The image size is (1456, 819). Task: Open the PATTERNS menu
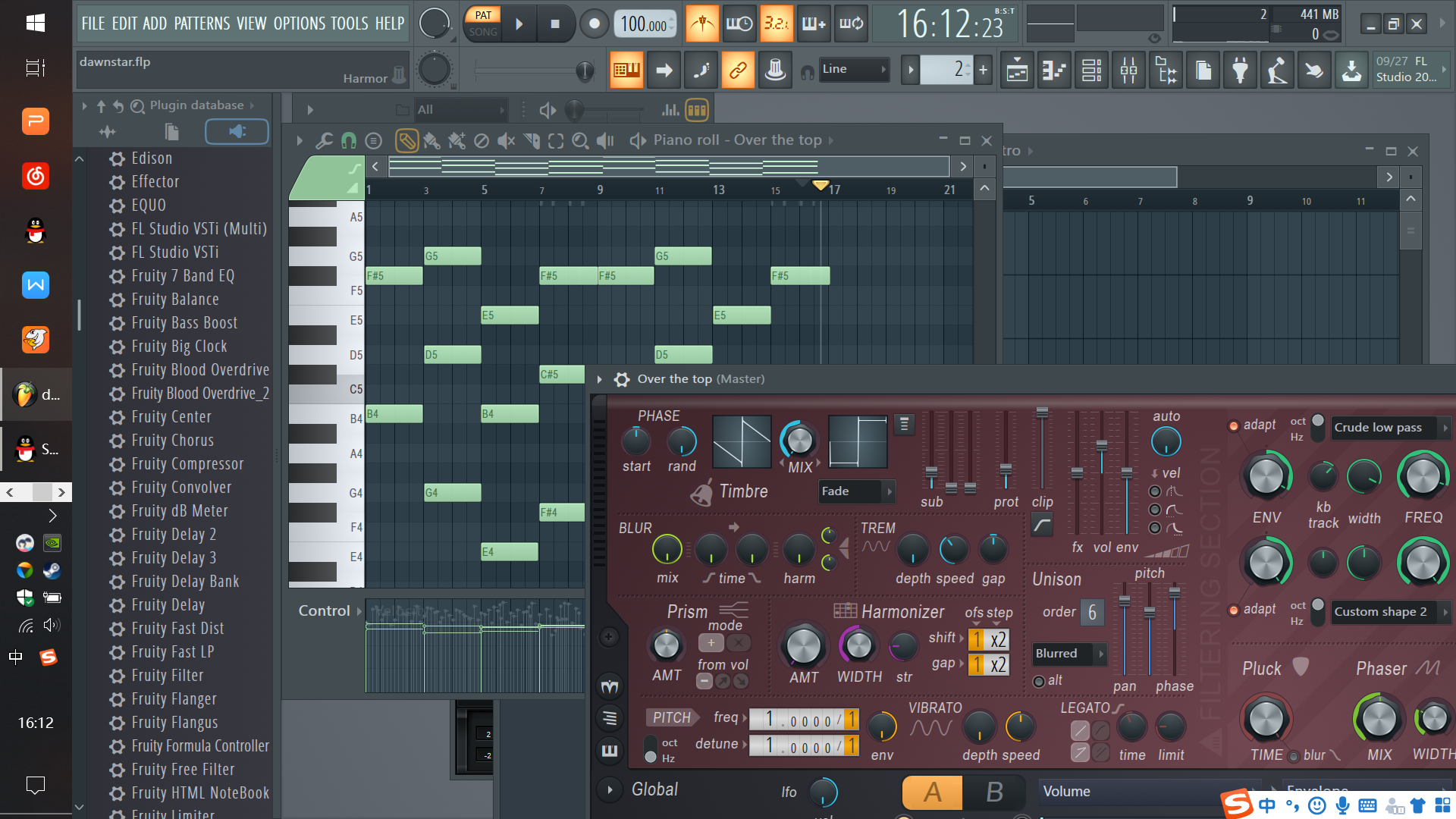pyautogui.click(x=202, y=24)
